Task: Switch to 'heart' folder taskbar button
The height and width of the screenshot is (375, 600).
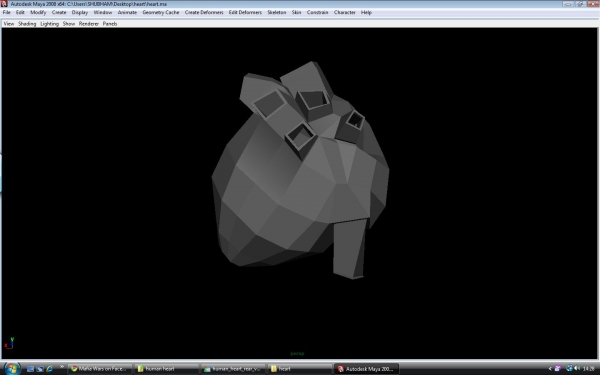Action: [300, 369]
